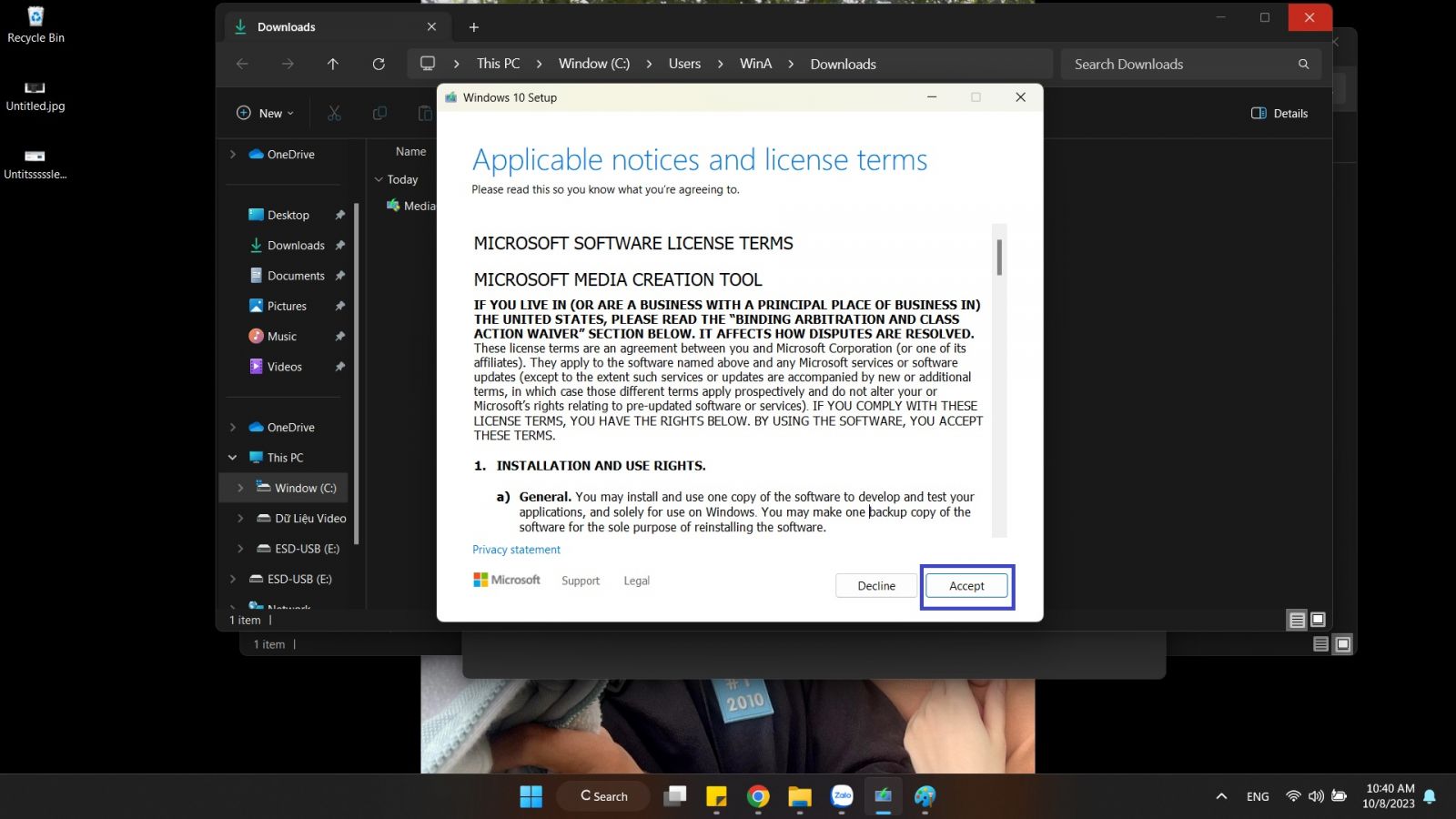Screen dimensions: 1456x819
Task: Go forward in File Explorer
Action: (288, 64)
